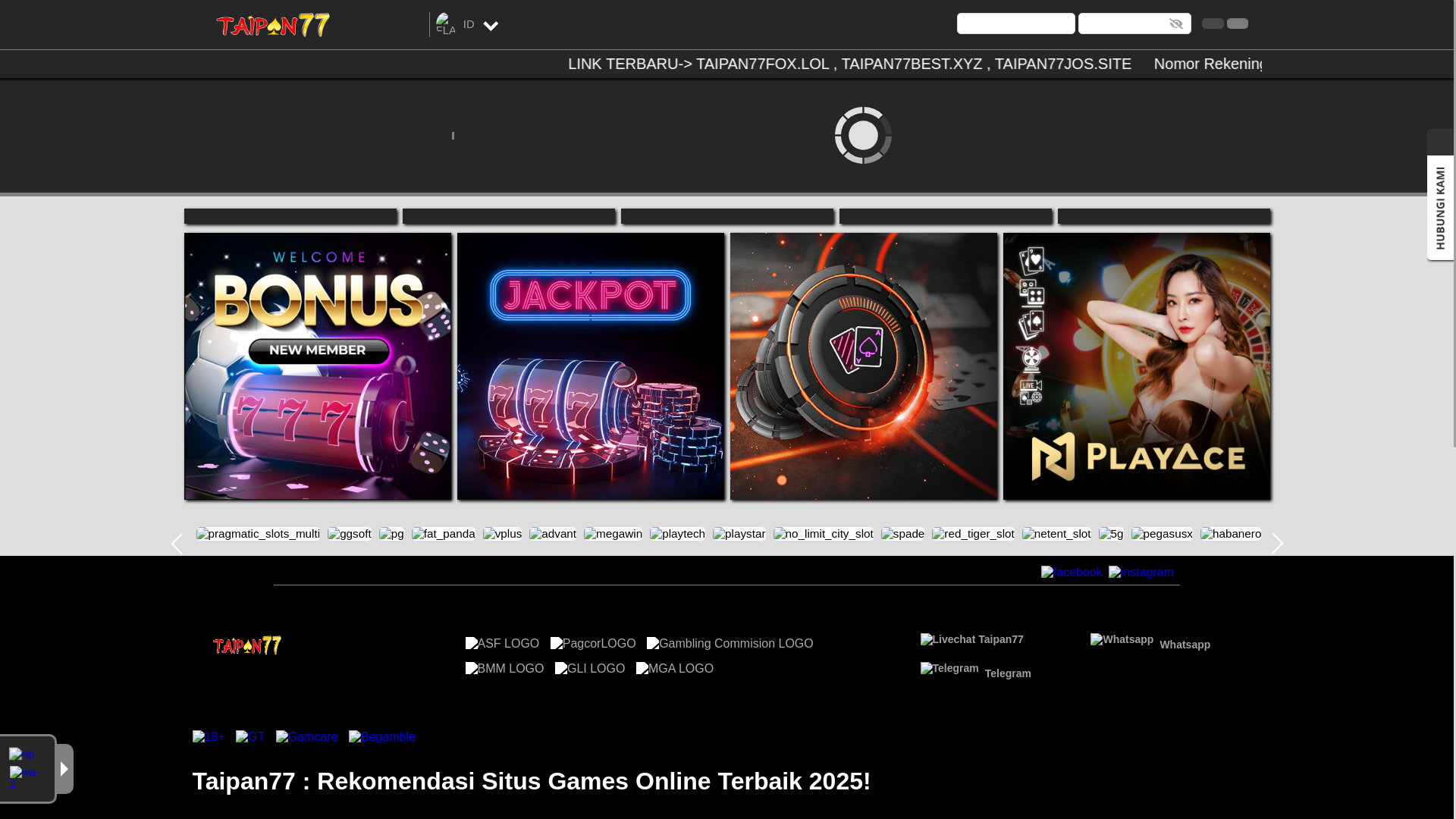Open the poker chip cards banner
1456x819 pixels.
coord(864,366)
